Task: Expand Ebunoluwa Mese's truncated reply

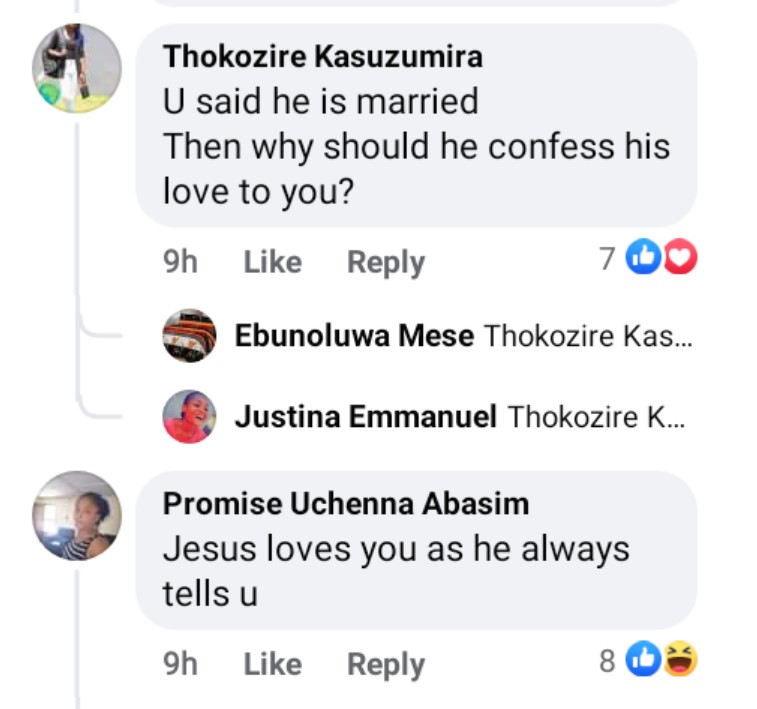Action: pos(588,336)
